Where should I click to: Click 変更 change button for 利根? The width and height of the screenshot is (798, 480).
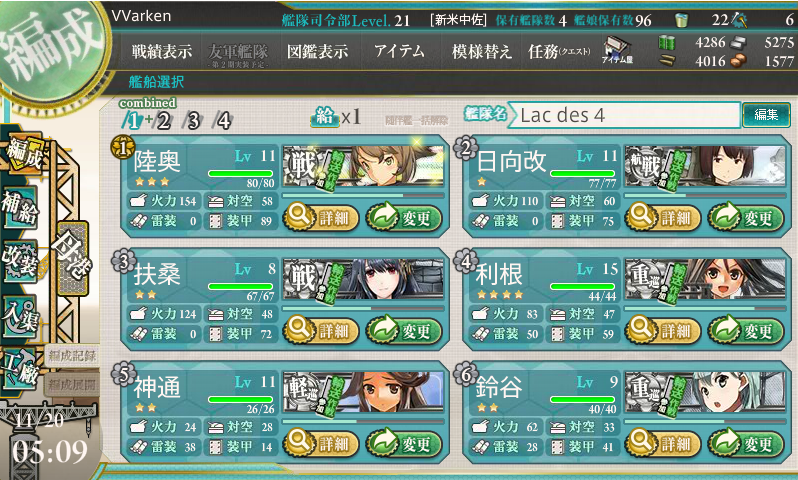click(746, 331)
